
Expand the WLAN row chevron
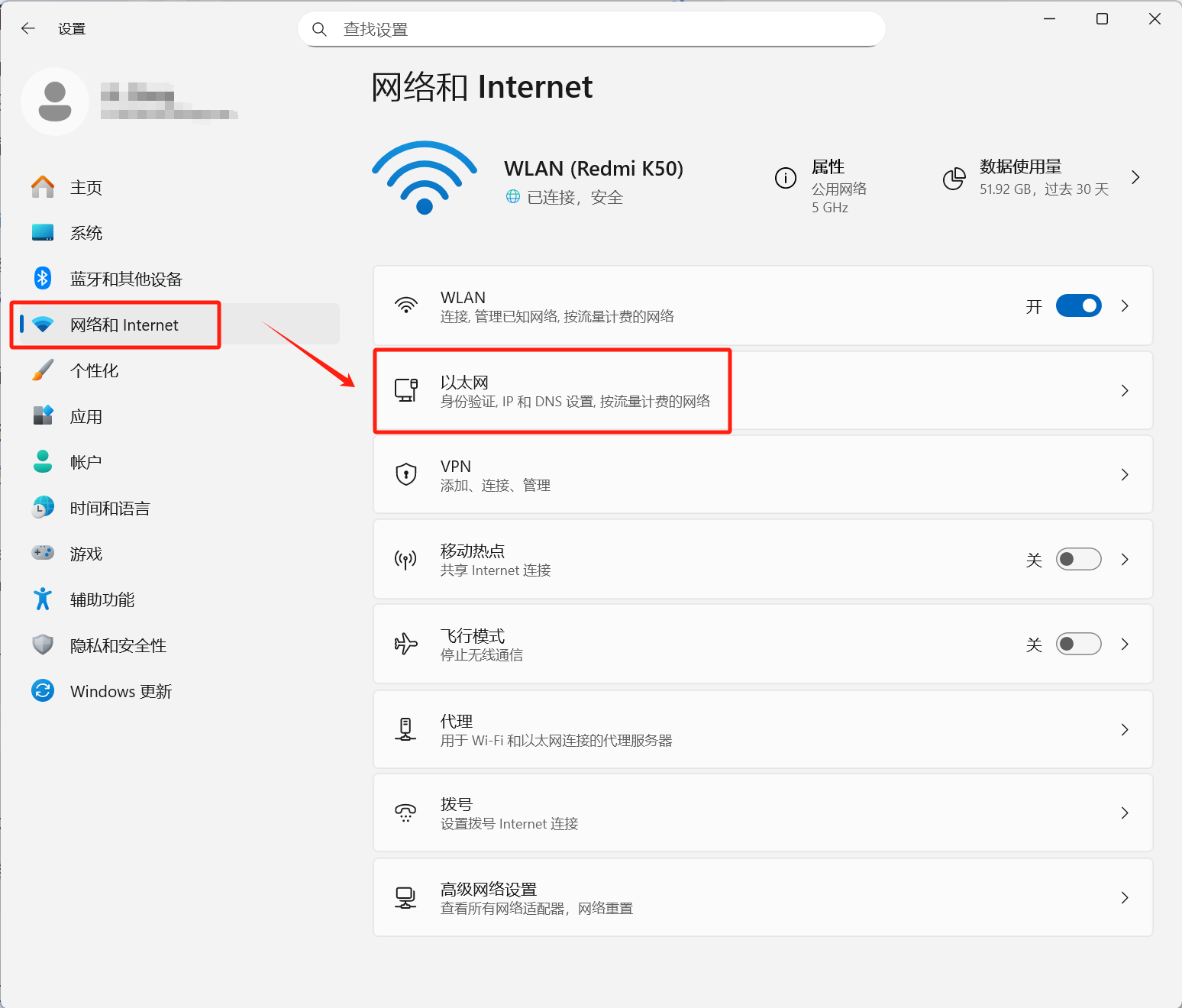tap(1125, 305)
